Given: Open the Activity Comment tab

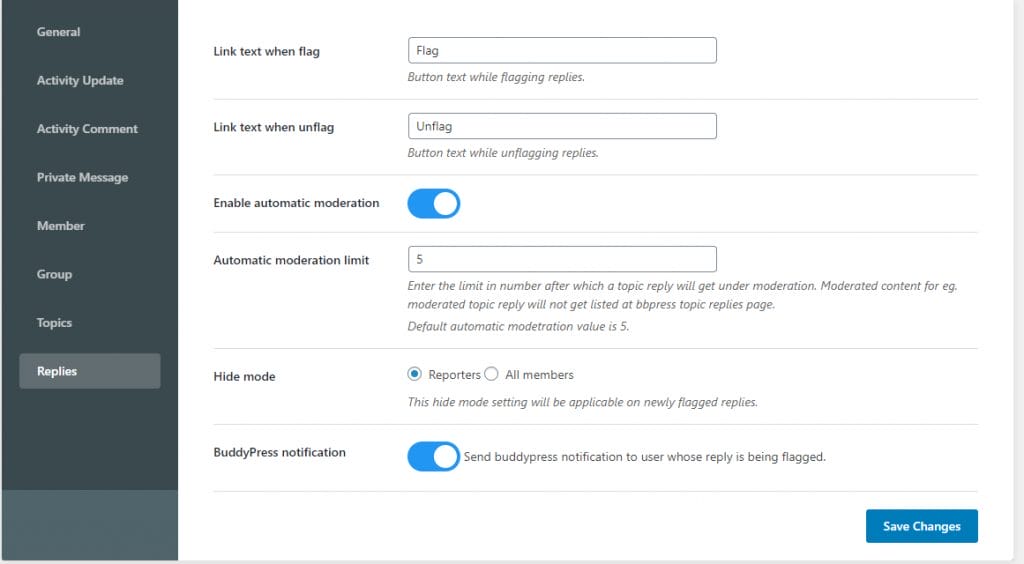Looking at the screenshot, I should point(87,129).
